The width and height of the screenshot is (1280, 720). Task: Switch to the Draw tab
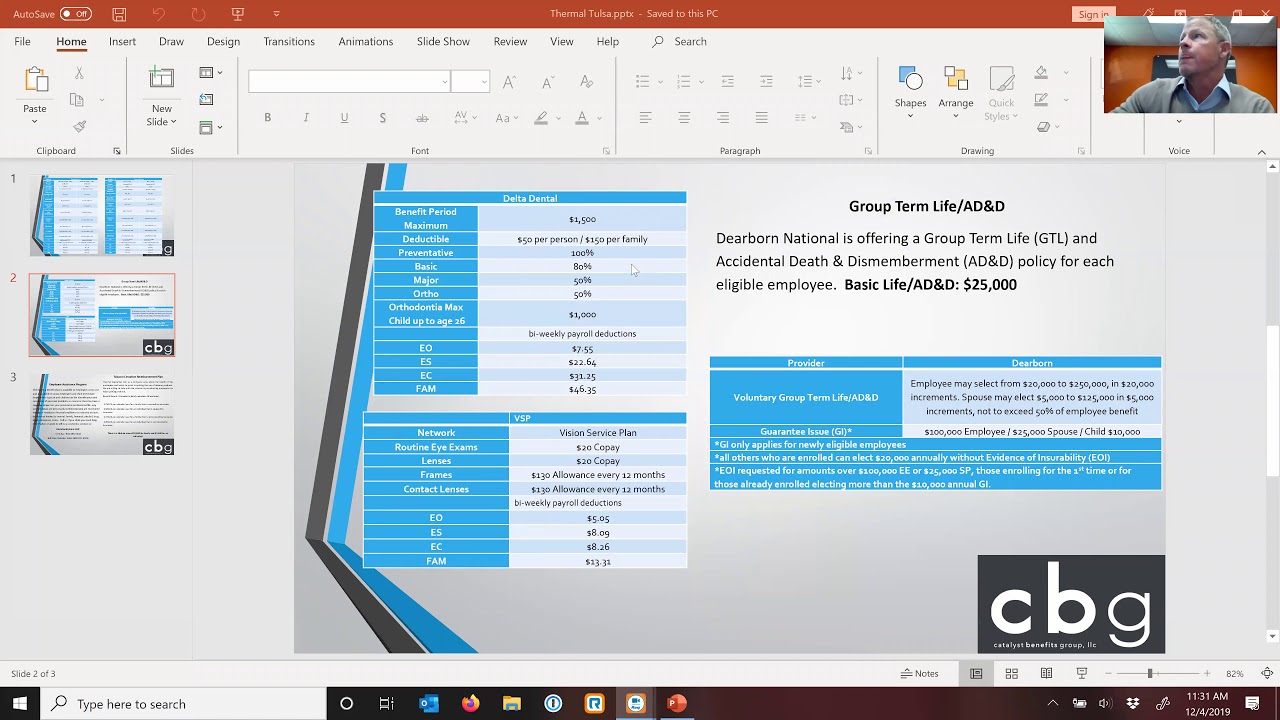171,41
